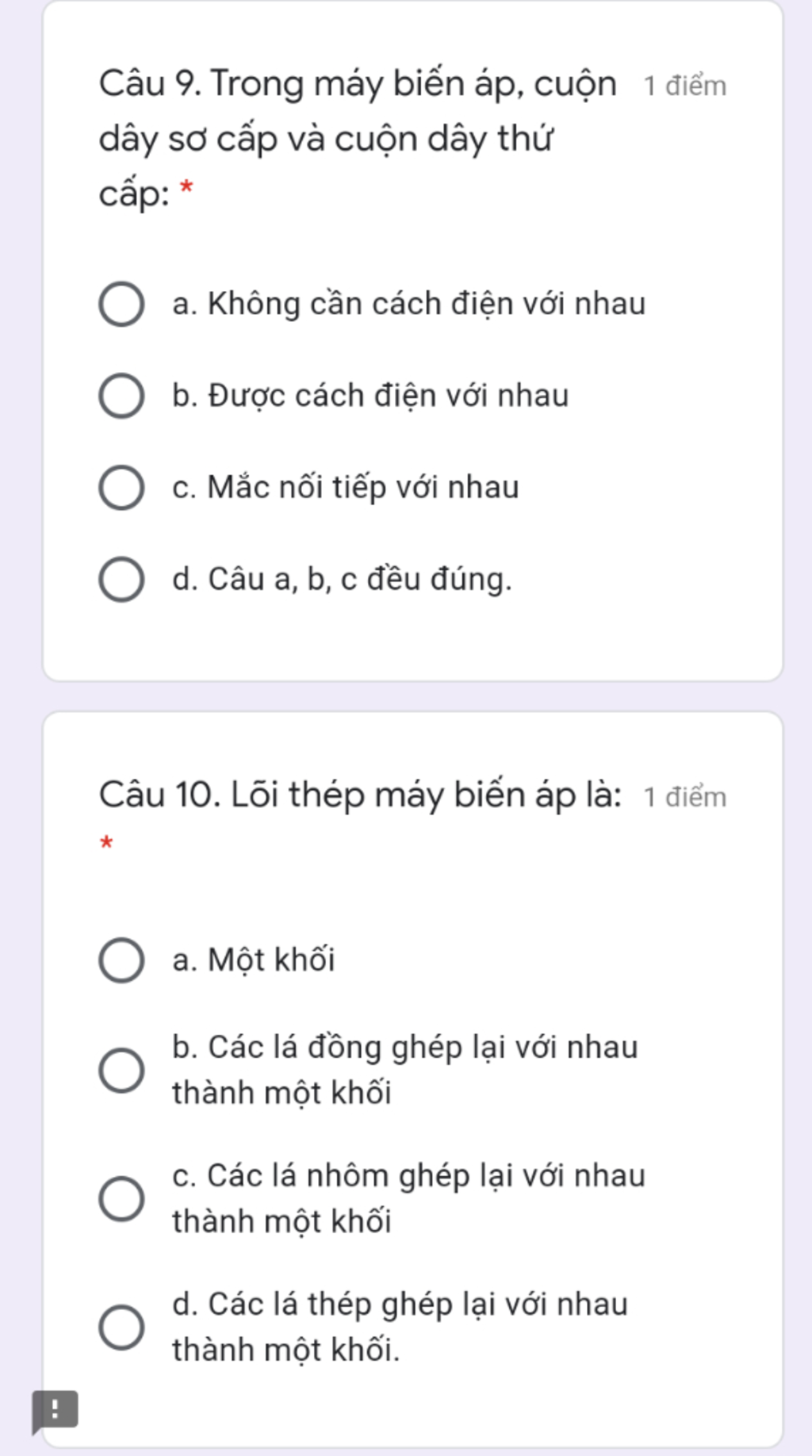Viewport: 812px width, 1456px height.
Task: Select radio option 'a. Không cần cách điện với nhau'
Action: pyautogui.click(x=121, y=305)
